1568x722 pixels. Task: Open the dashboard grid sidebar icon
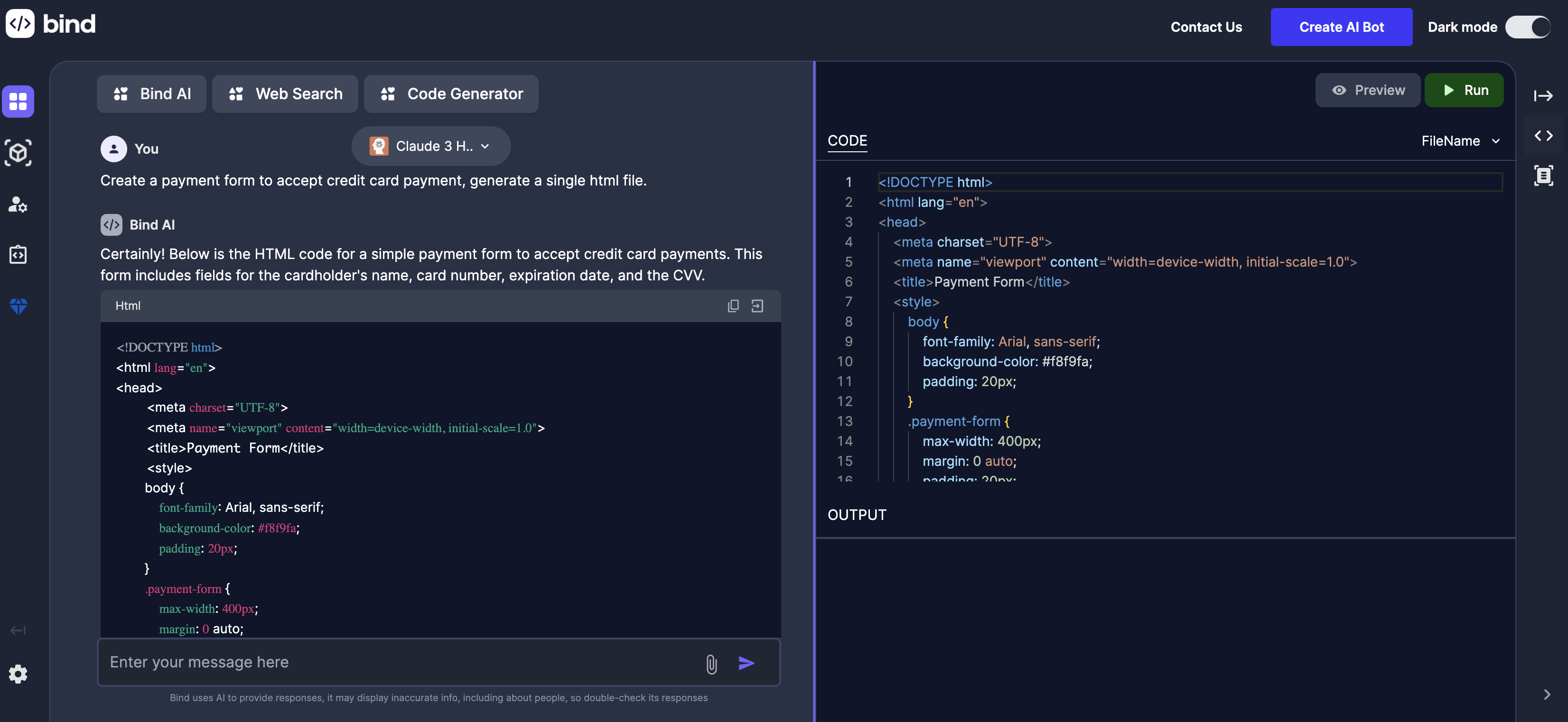[x=18, y=101]
